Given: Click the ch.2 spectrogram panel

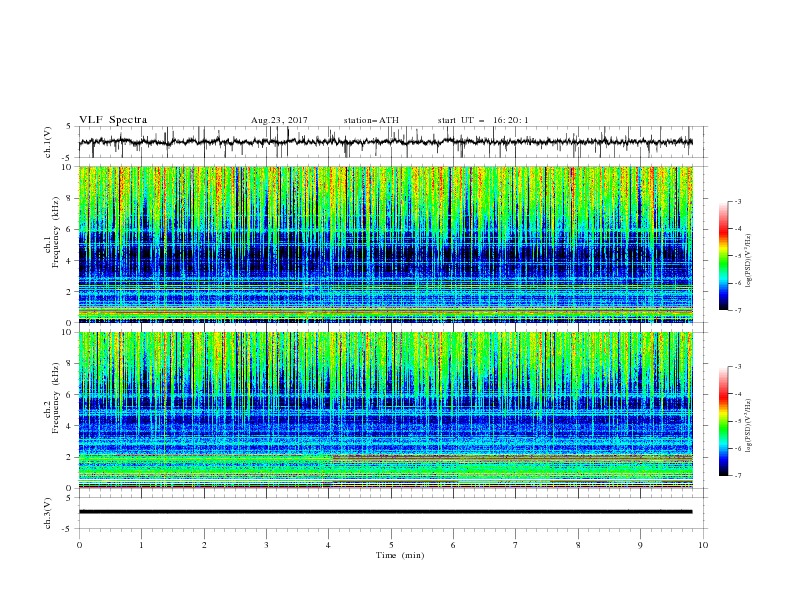Looking at the screenshot, I should click(x=386, y=410).
